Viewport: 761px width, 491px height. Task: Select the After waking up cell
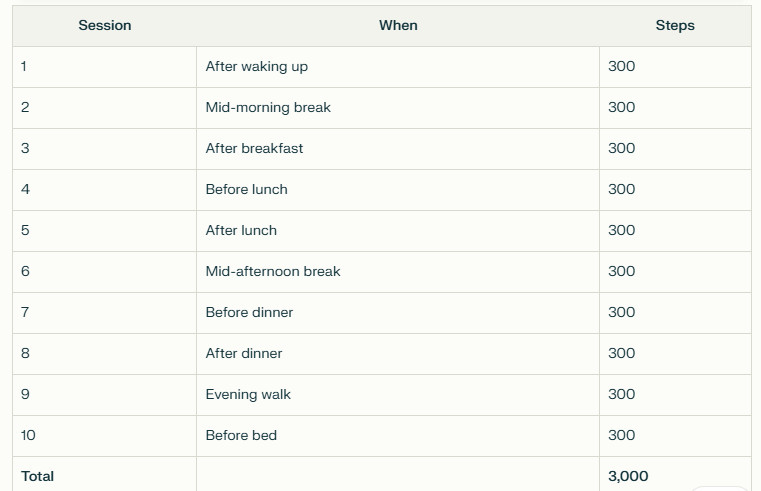[398, 67]
